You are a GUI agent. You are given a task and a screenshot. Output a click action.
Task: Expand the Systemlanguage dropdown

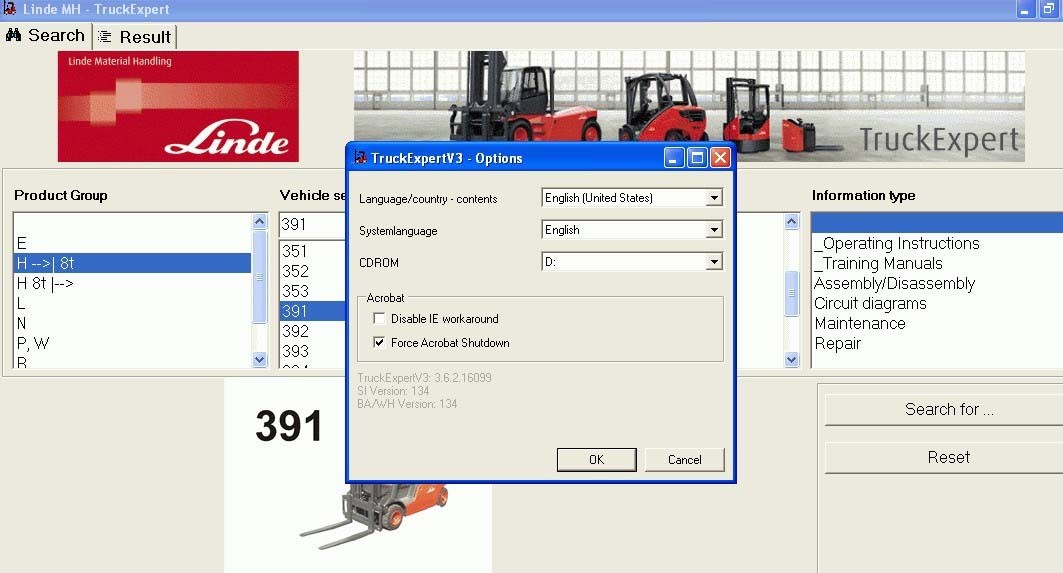pos(714,230)
